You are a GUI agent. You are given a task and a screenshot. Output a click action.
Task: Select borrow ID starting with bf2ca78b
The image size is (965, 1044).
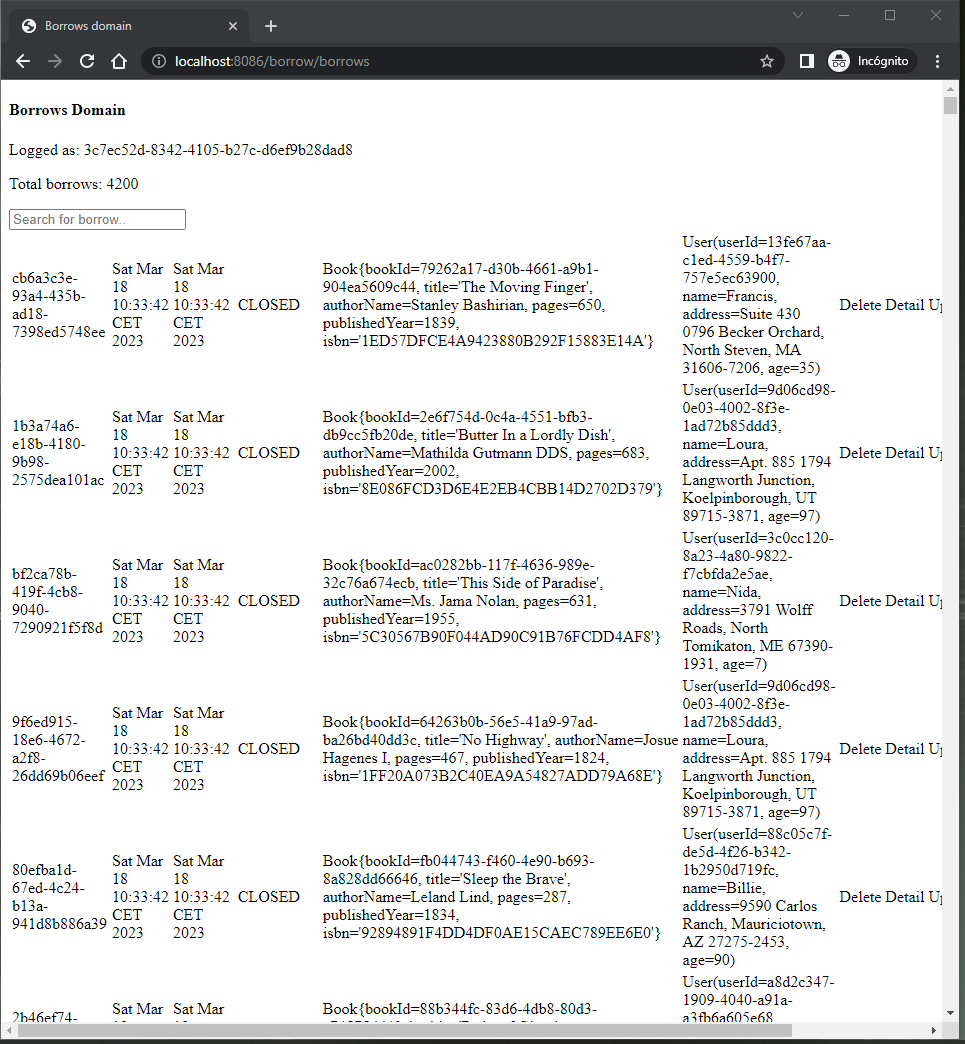pos(57,601)
